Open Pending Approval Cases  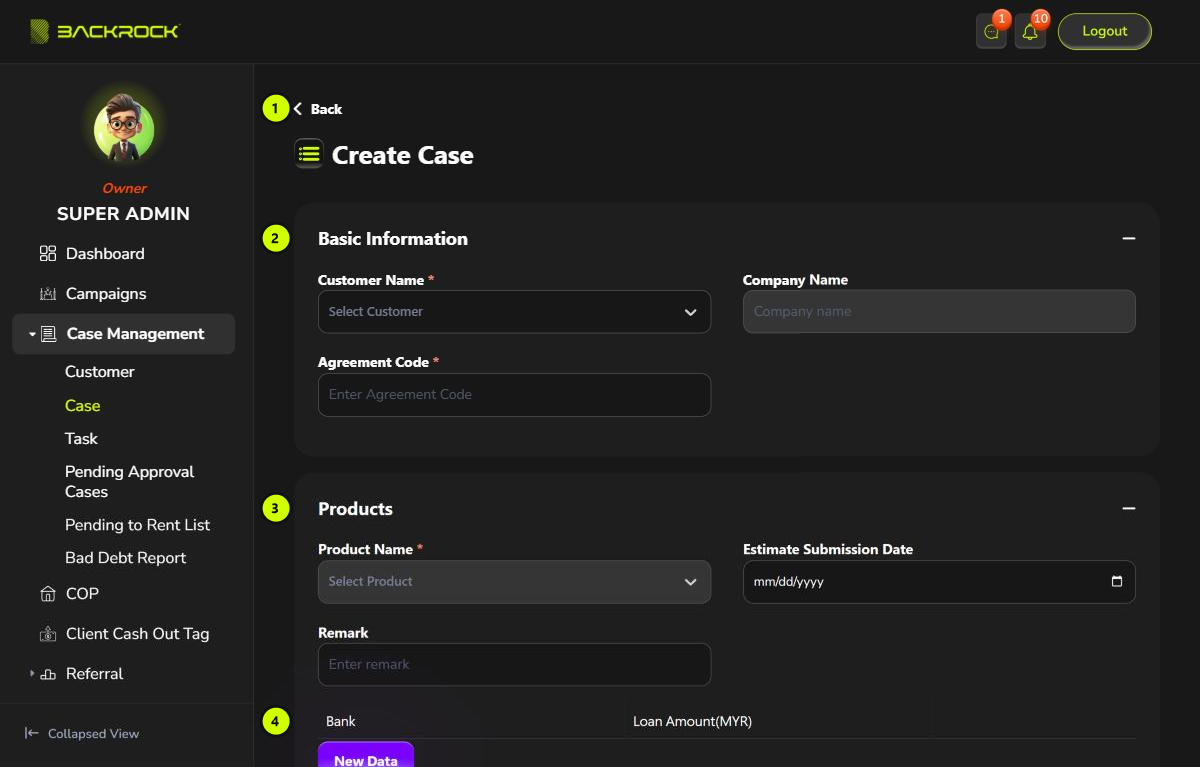pyautogui.click(x=129, y=482)
